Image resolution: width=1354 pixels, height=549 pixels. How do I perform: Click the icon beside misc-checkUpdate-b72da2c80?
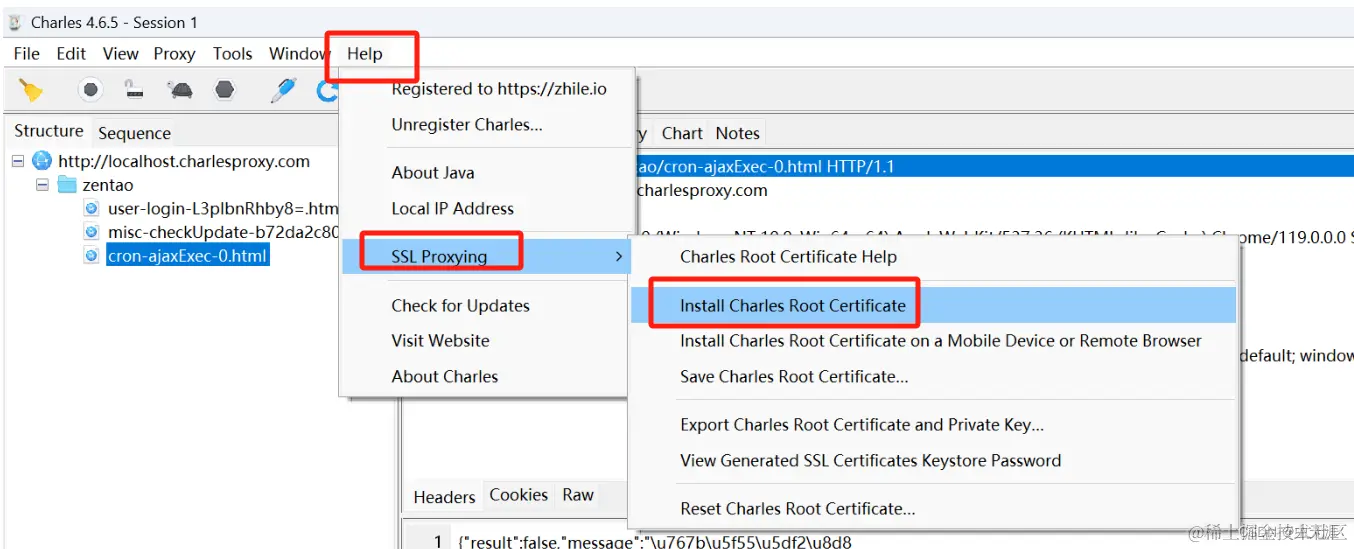pos(91,233)
